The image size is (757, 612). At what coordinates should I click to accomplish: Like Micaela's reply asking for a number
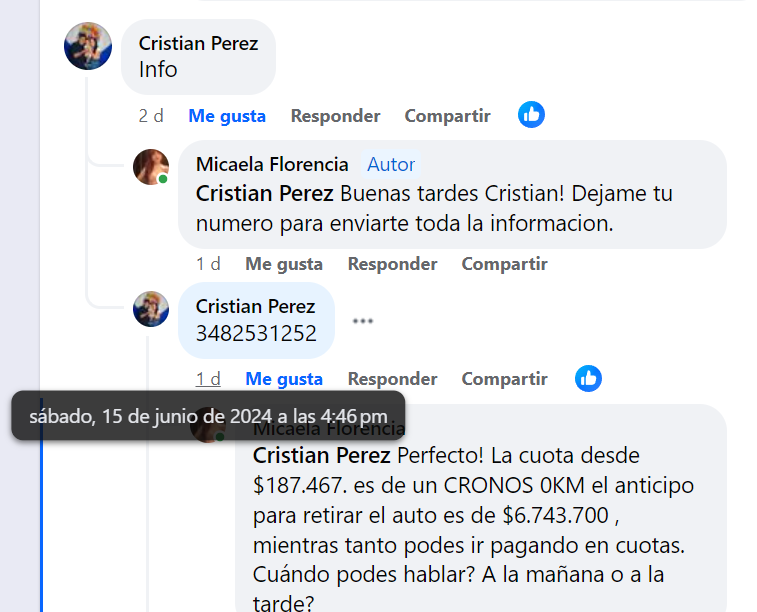coord(284,264)
